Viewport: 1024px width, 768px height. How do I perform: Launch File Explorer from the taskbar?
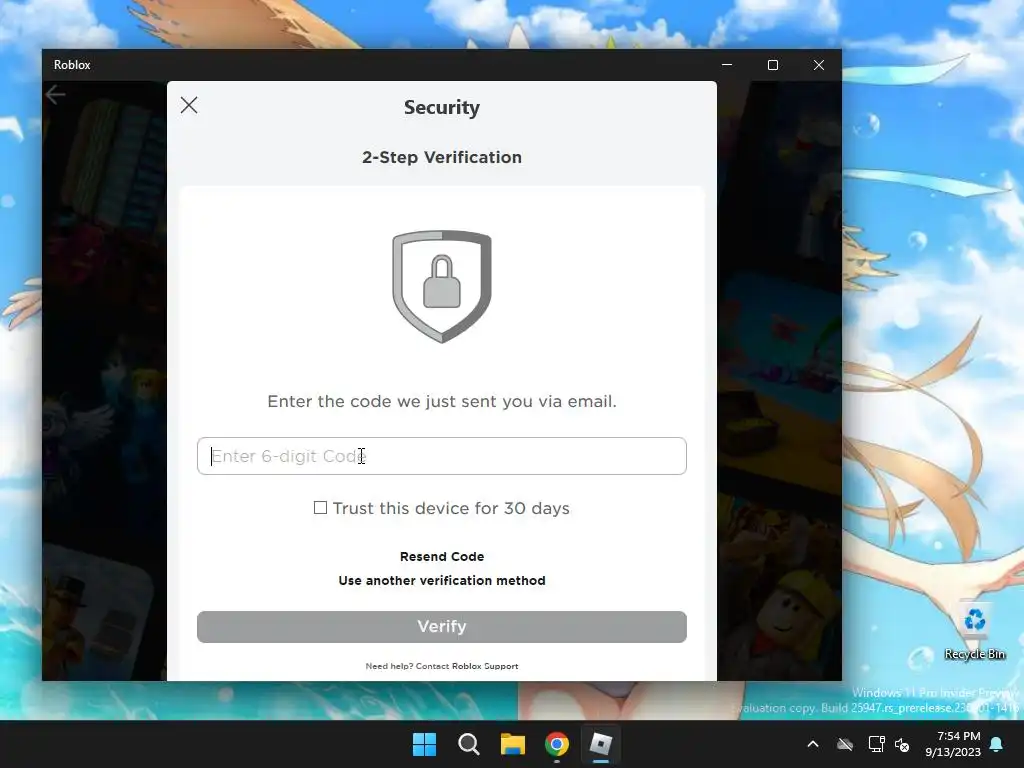[513, 744]
